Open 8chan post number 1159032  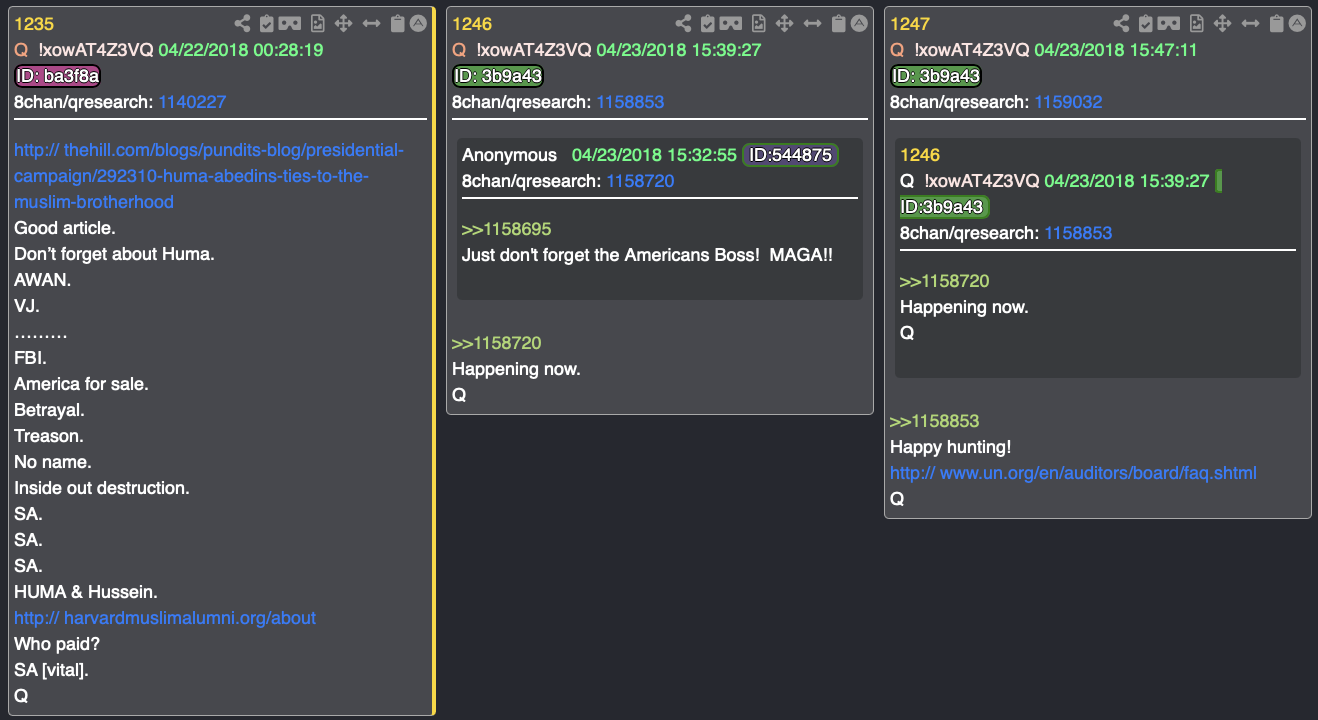tap(1068, 102)
